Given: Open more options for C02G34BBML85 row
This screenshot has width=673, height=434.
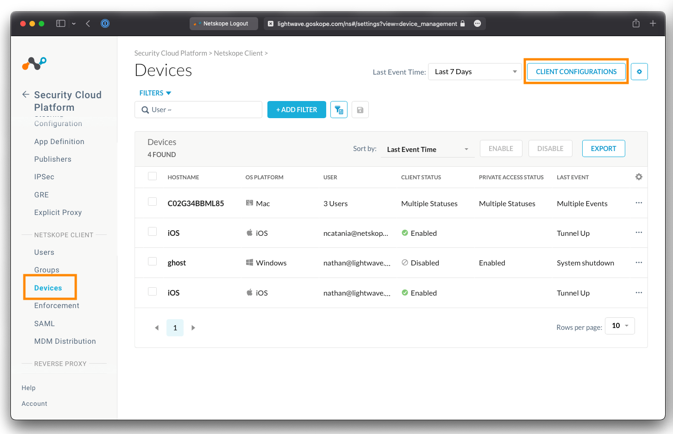Looking at the screenshot, I should (639, 203).
